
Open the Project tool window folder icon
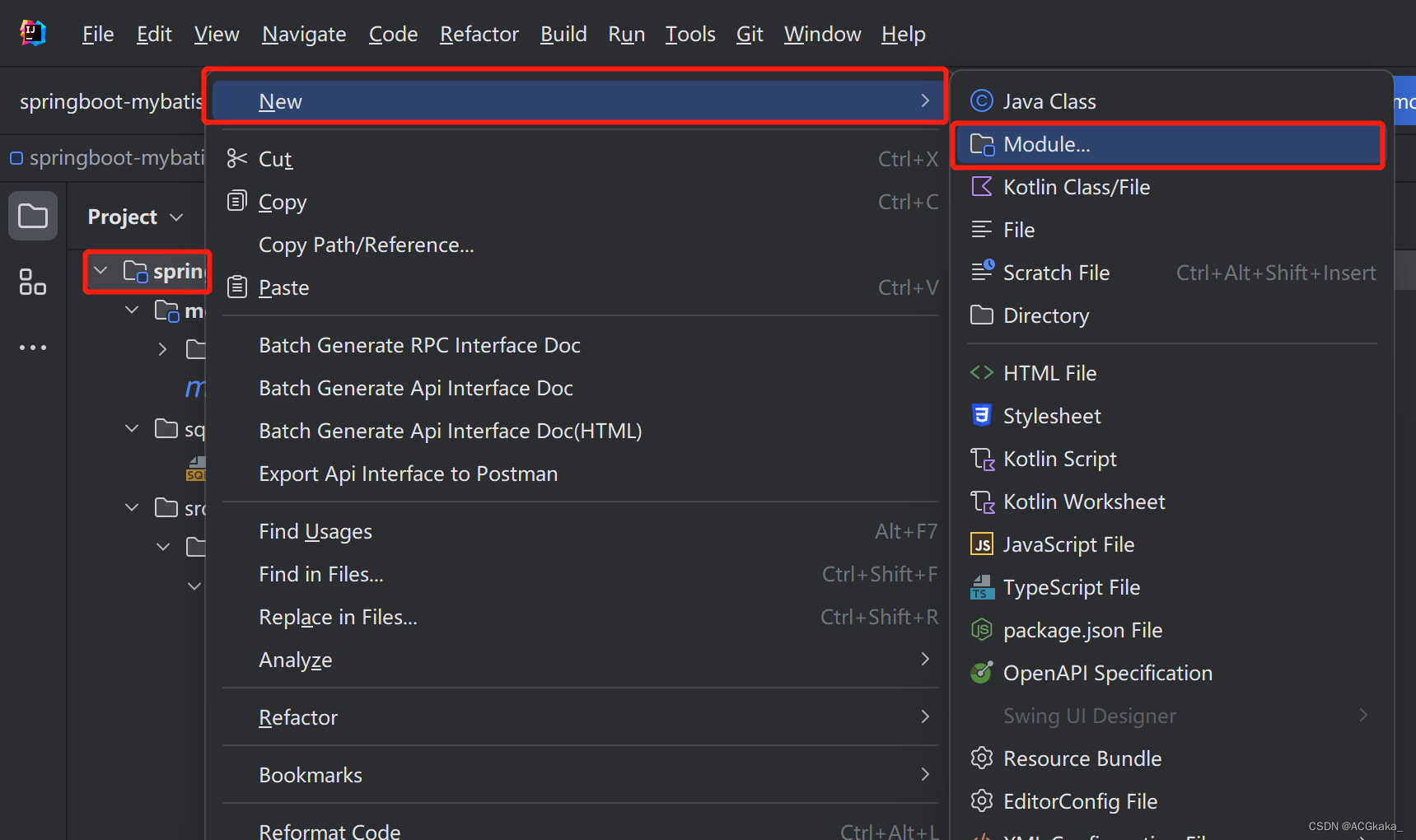point(33,217)
